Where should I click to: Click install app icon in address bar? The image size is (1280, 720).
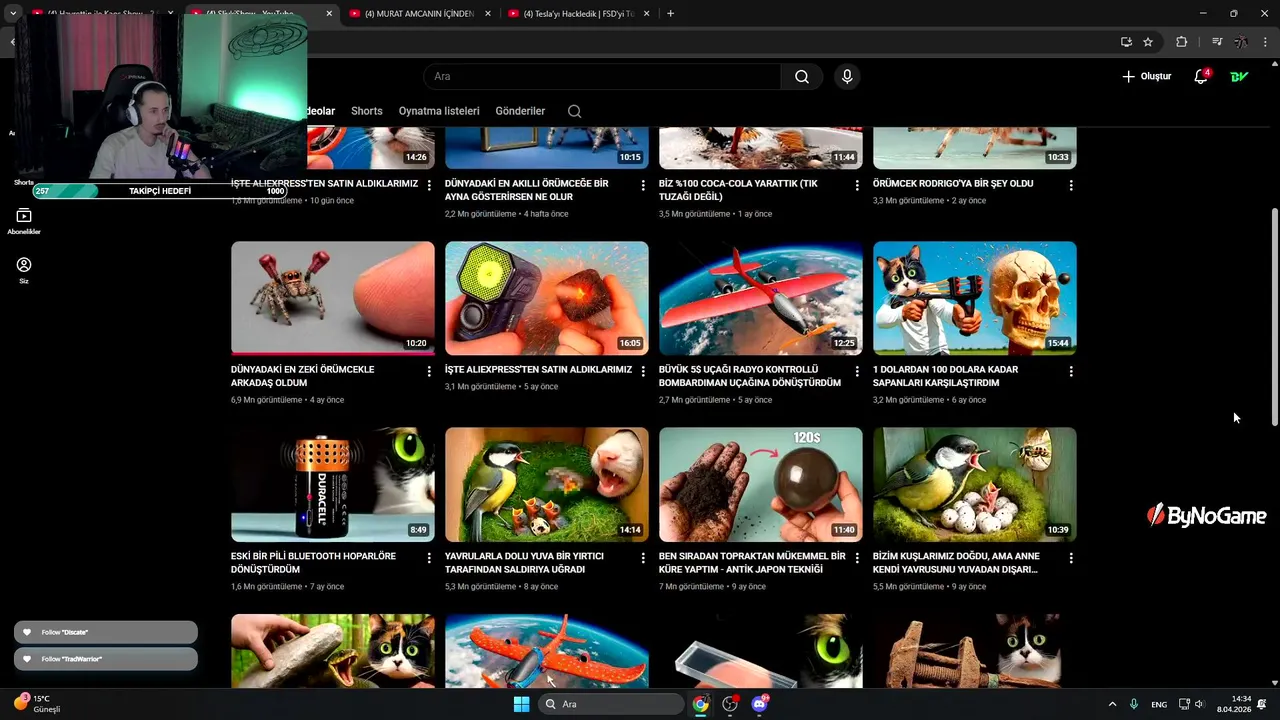(x=1126, y=42)
